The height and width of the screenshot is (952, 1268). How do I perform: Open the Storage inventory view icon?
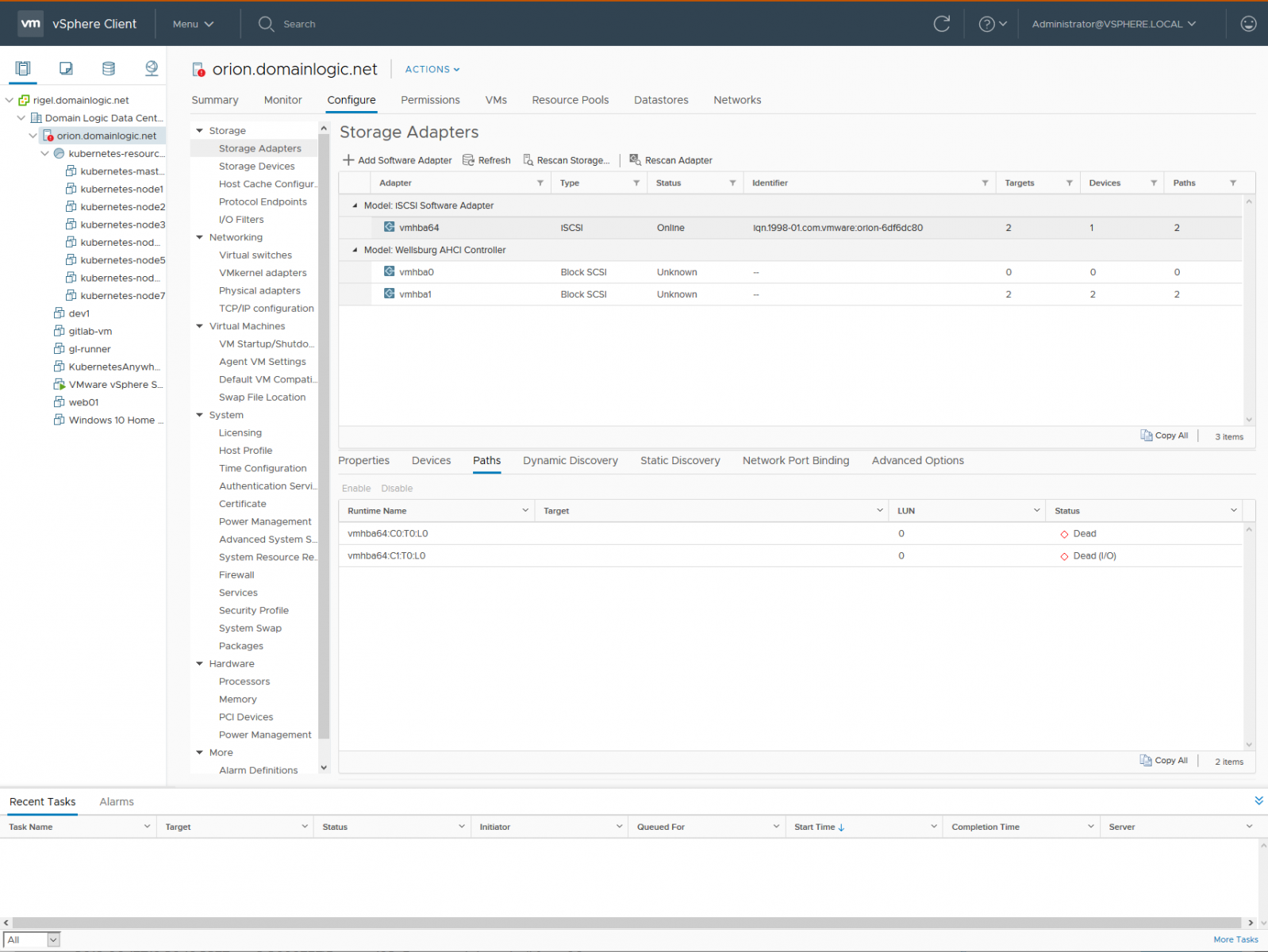click(x=109, y=68)
